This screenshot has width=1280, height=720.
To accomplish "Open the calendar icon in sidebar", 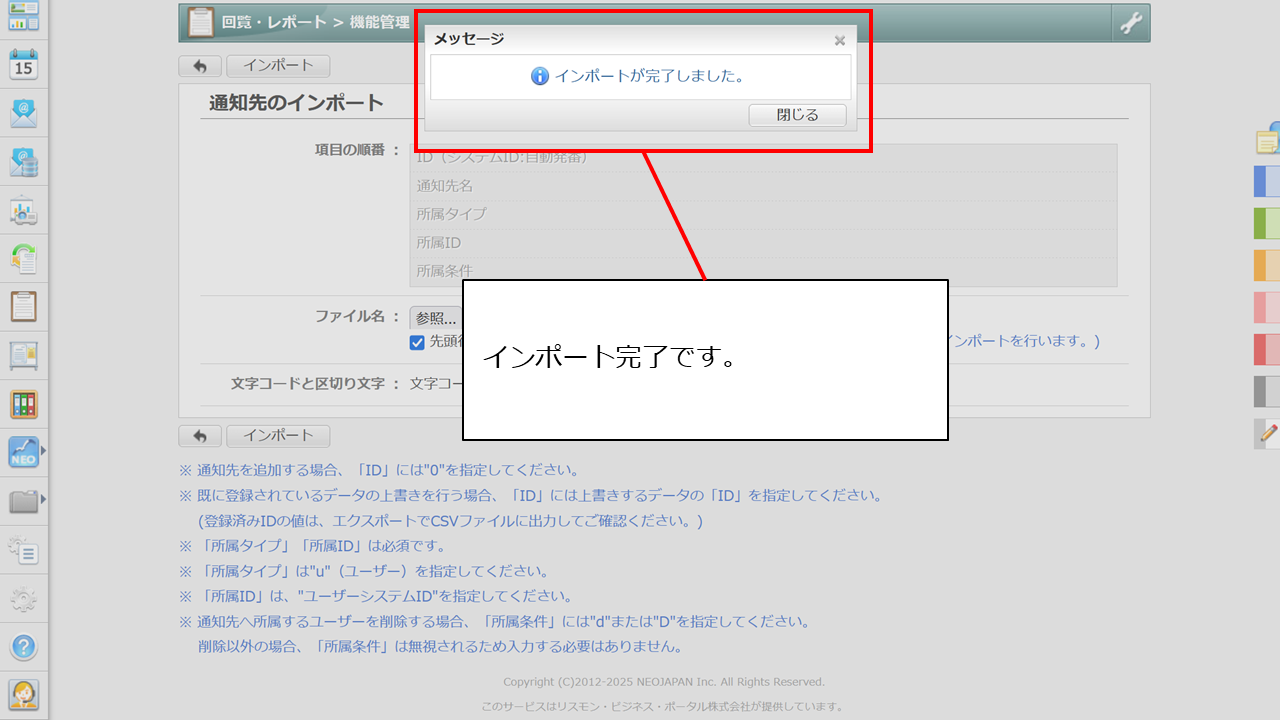I will pyautogui.click(x=24, y=65).
